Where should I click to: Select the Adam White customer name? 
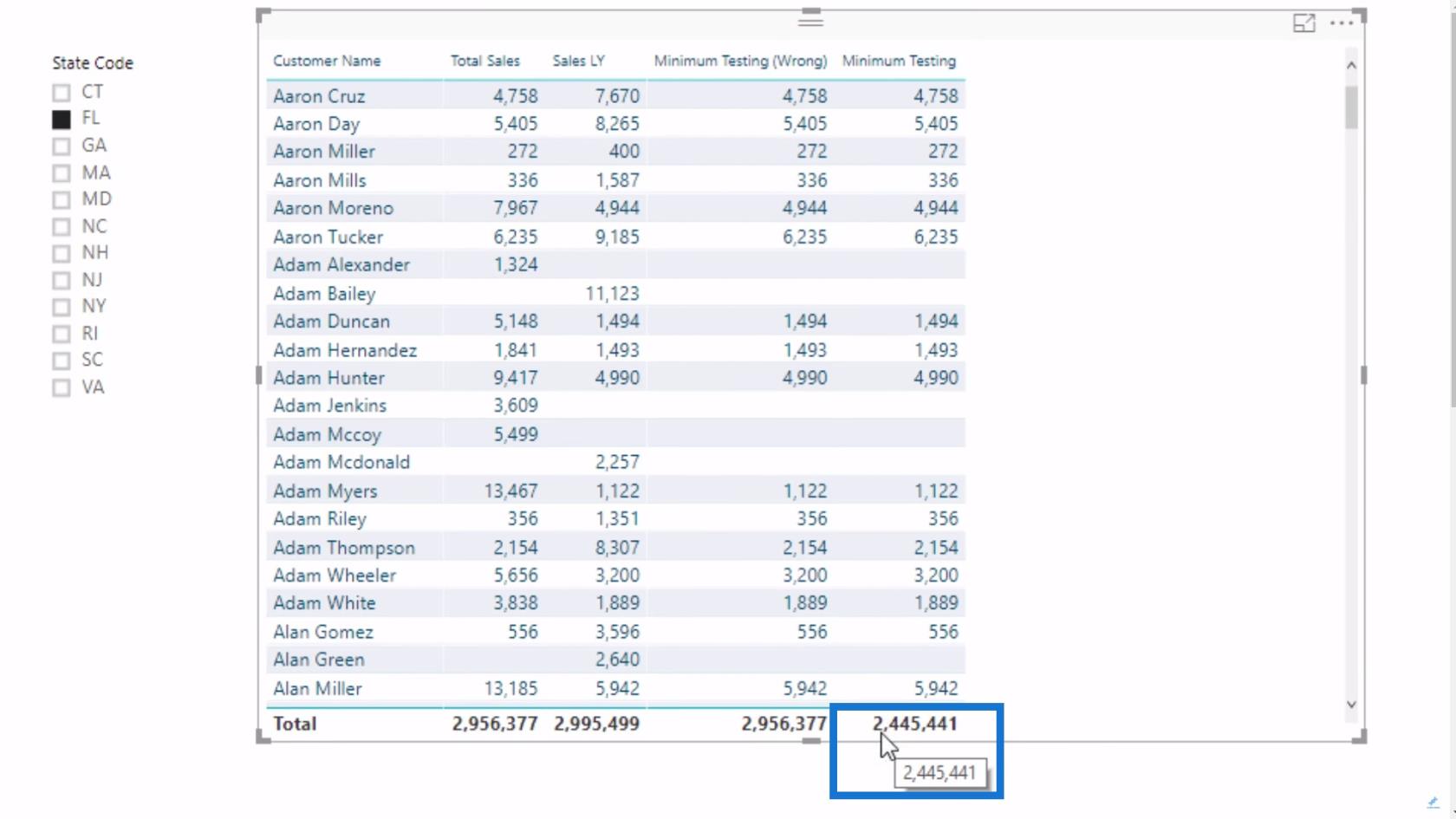[x=324, y=603]
